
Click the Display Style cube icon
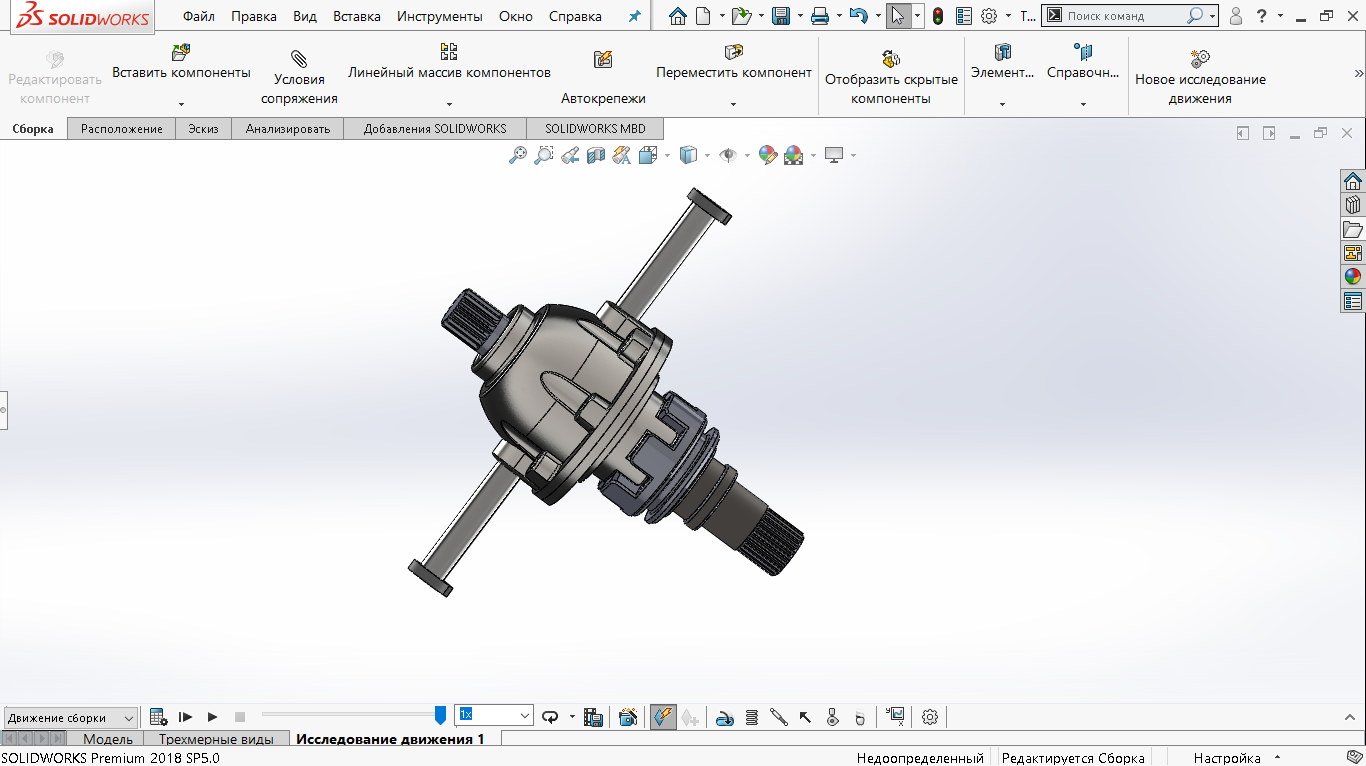[x=688, y=155]
